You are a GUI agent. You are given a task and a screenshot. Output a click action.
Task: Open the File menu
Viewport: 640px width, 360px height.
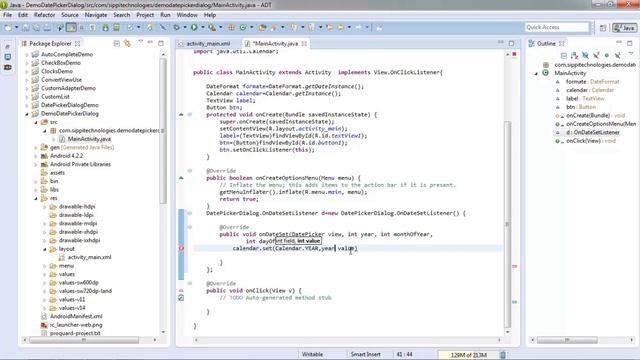click(x=7, y=15)
